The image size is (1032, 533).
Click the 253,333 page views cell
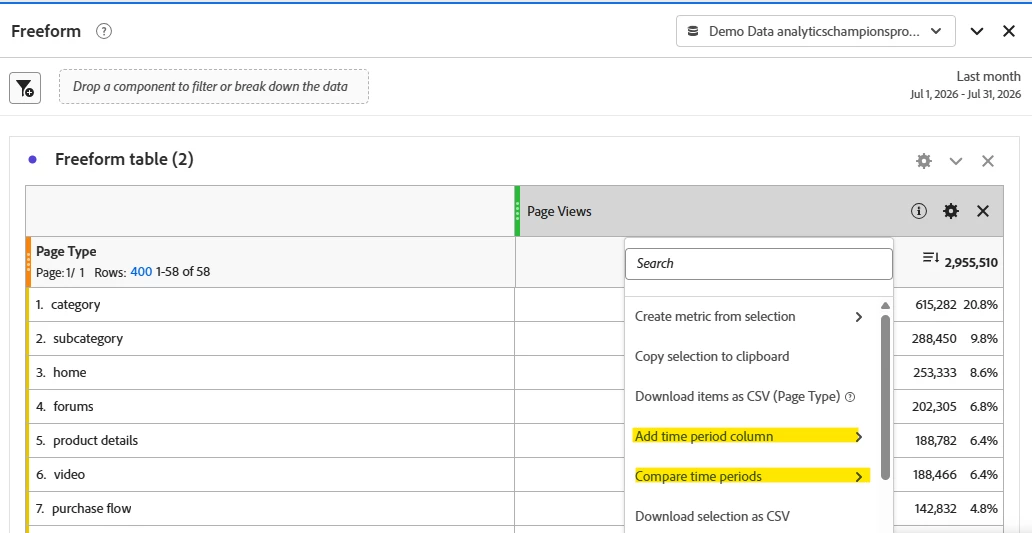coord(935,372)
